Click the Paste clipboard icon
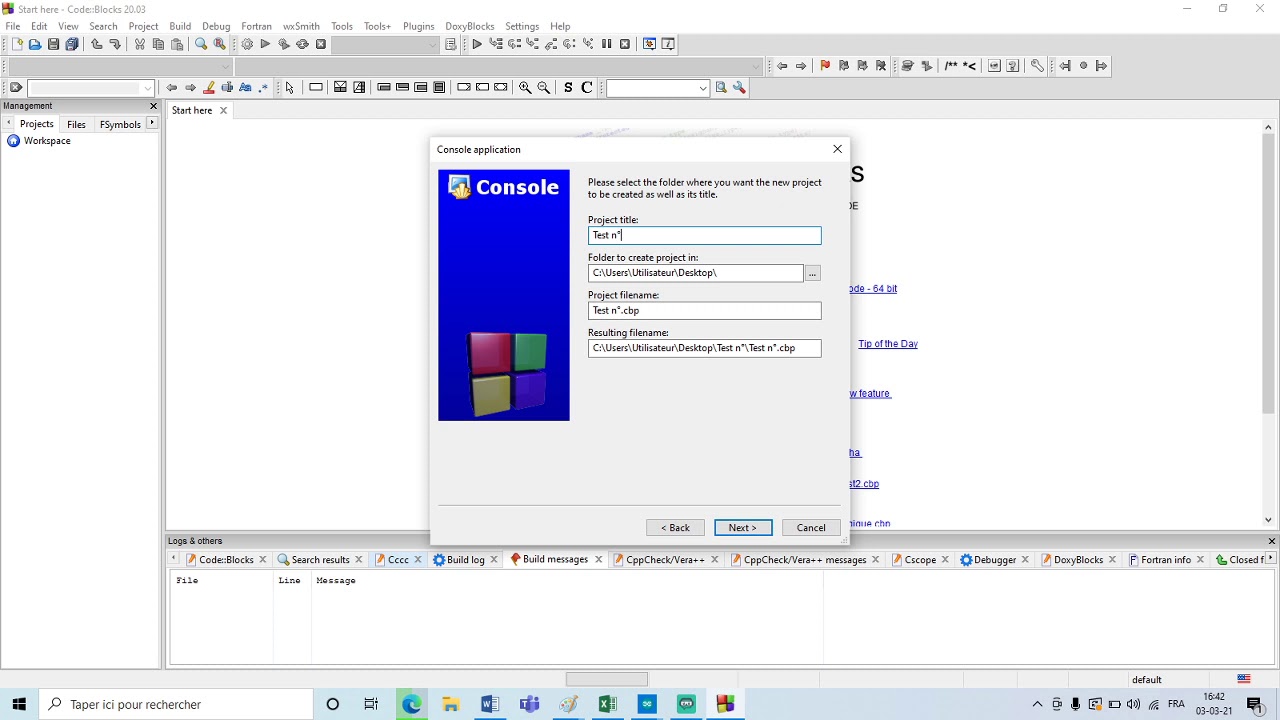1280x720 pixels. (x=177, y=44)
